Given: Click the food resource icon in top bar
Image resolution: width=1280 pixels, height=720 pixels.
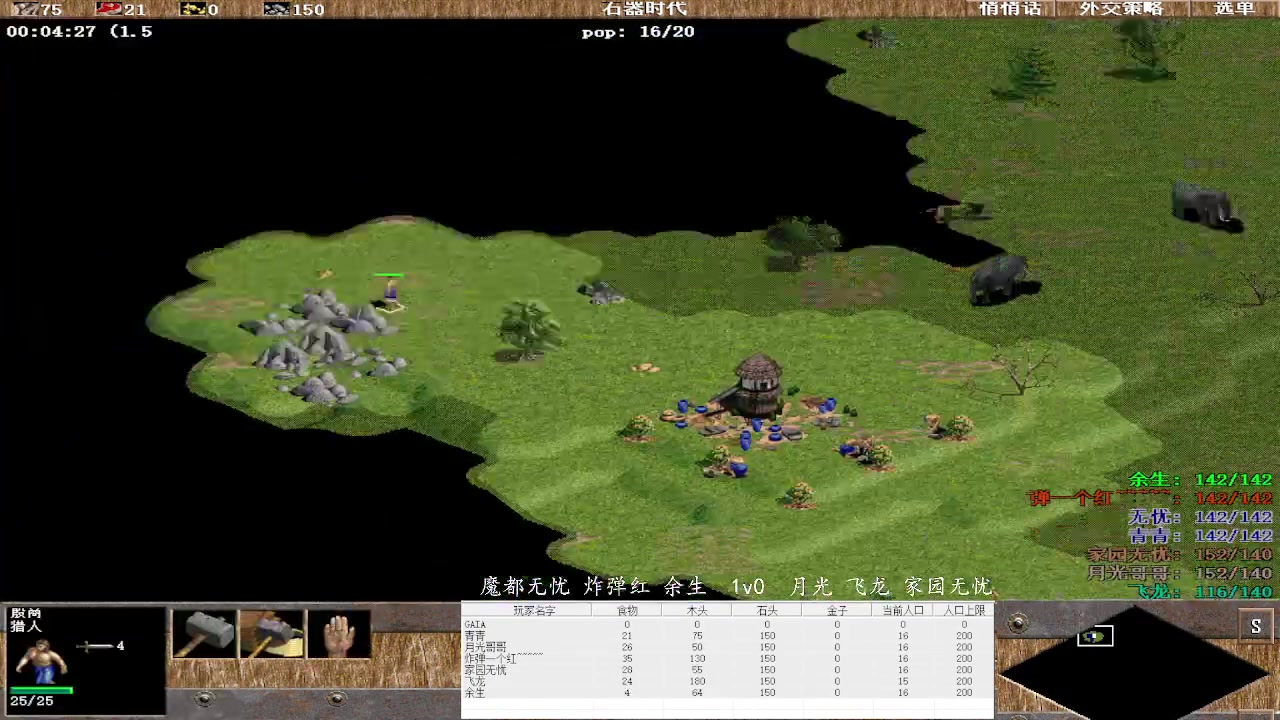Looking at the screenshot, I should 108,9.
